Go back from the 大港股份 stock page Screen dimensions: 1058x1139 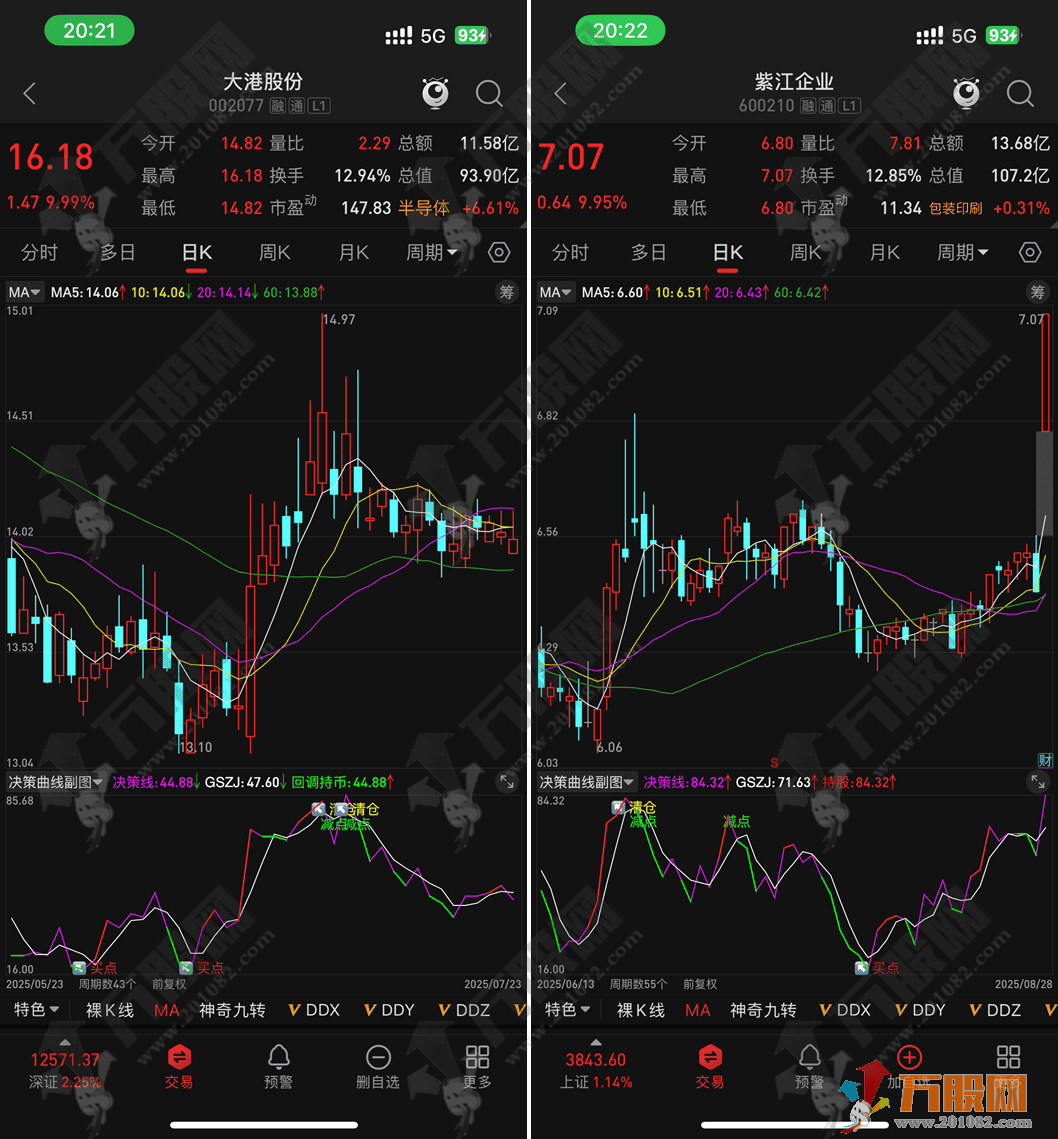(x=30, y=93)
